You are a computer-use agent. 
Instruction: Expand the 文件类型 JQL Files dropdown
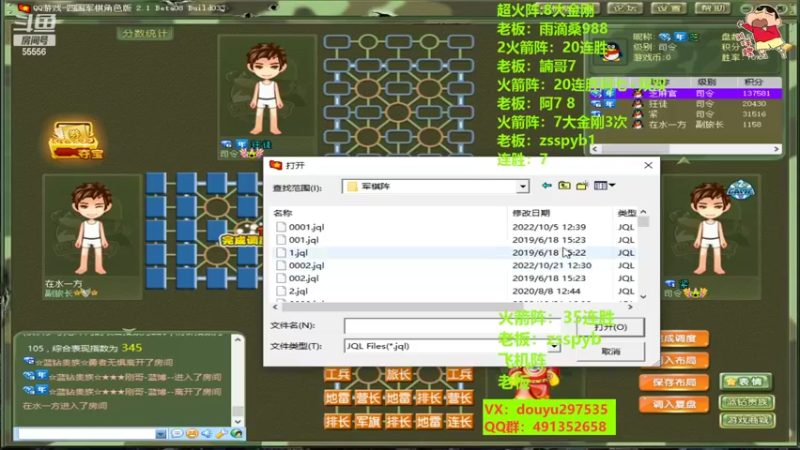click(555, 346)
